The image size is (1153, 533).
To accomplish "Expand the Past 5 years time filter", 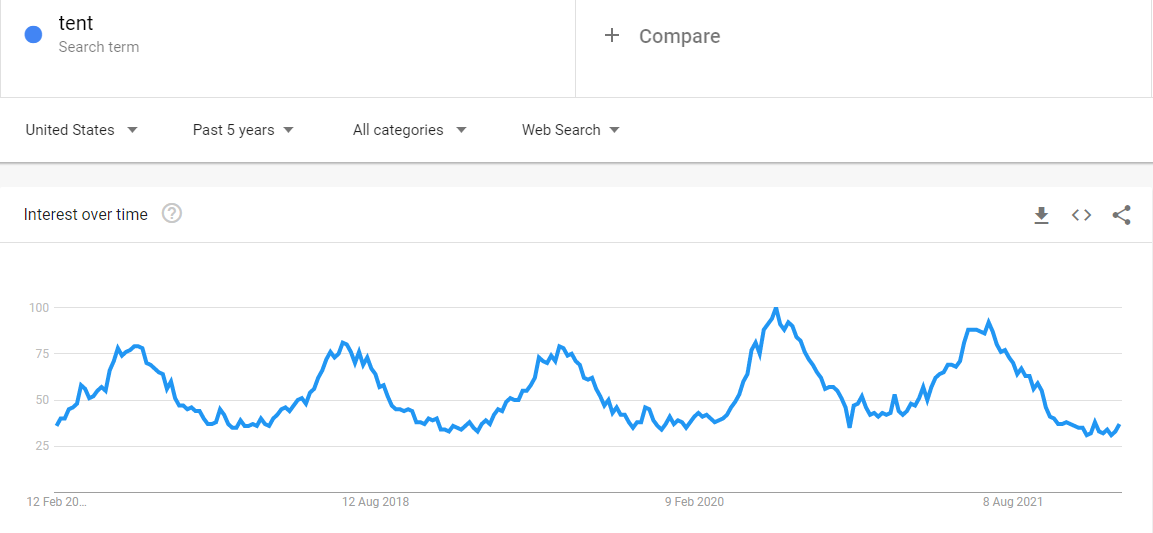I will tap(243, 130).
